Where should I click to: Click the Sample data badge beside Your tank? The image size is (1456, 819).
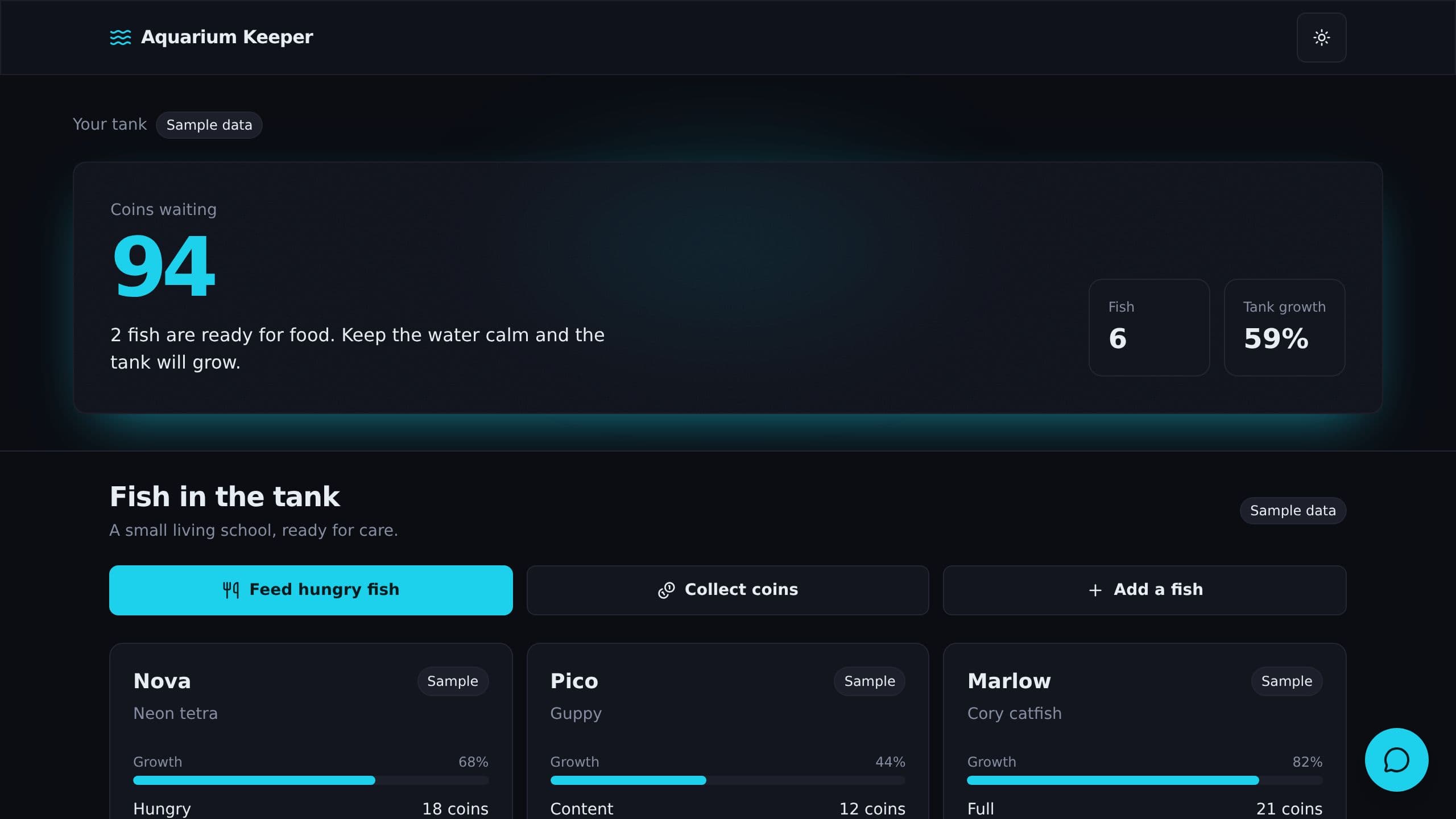click(209, 125)
